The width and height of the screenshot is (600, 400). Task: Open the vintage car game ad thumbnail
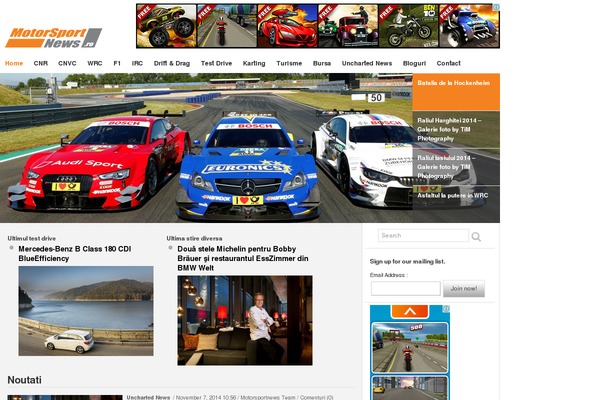(x=348, y=26)
